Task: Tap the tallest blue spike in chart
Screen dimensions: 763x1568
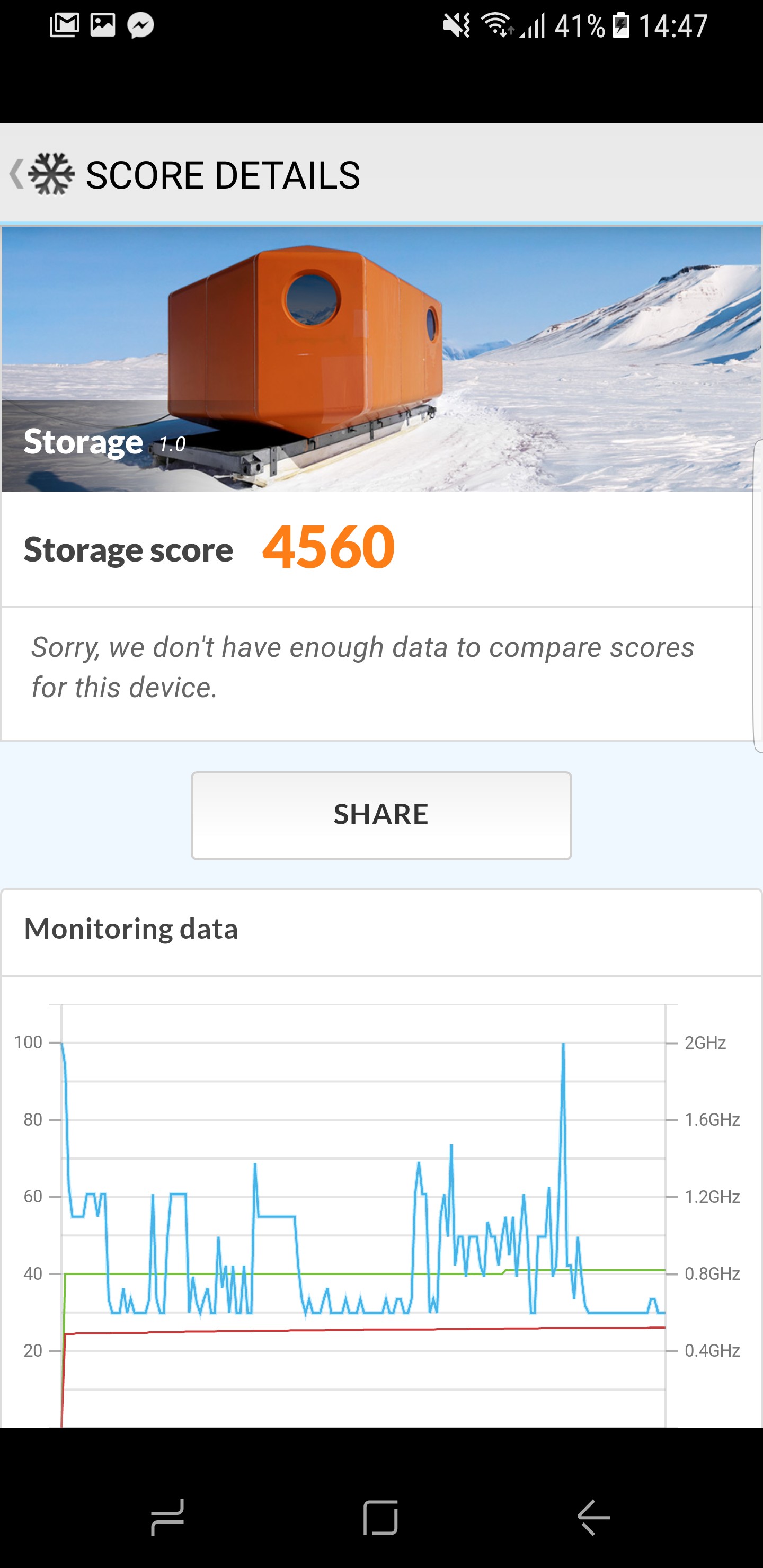Action: tap(563, 1047)
